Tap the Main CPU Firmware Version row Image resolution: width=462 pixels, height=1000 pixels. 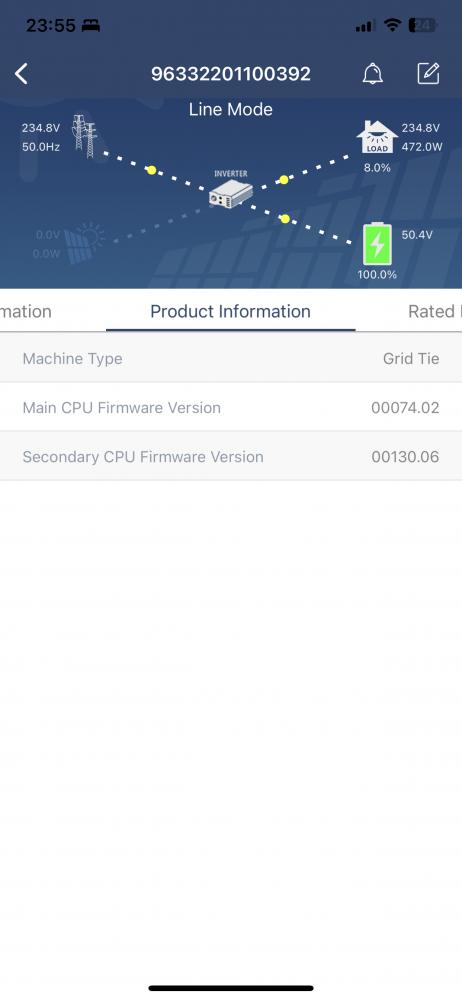pos(231,408)
